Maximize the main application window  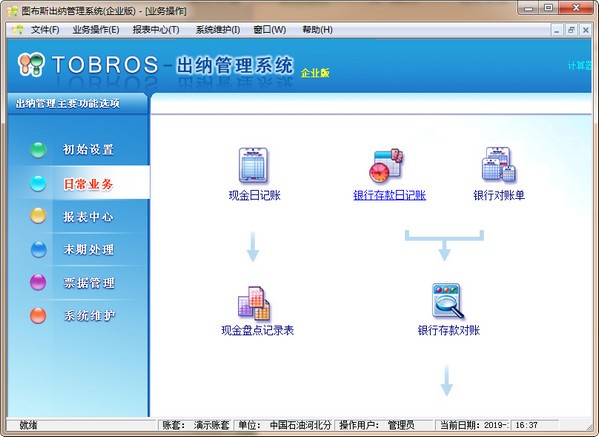coord(549,8)
